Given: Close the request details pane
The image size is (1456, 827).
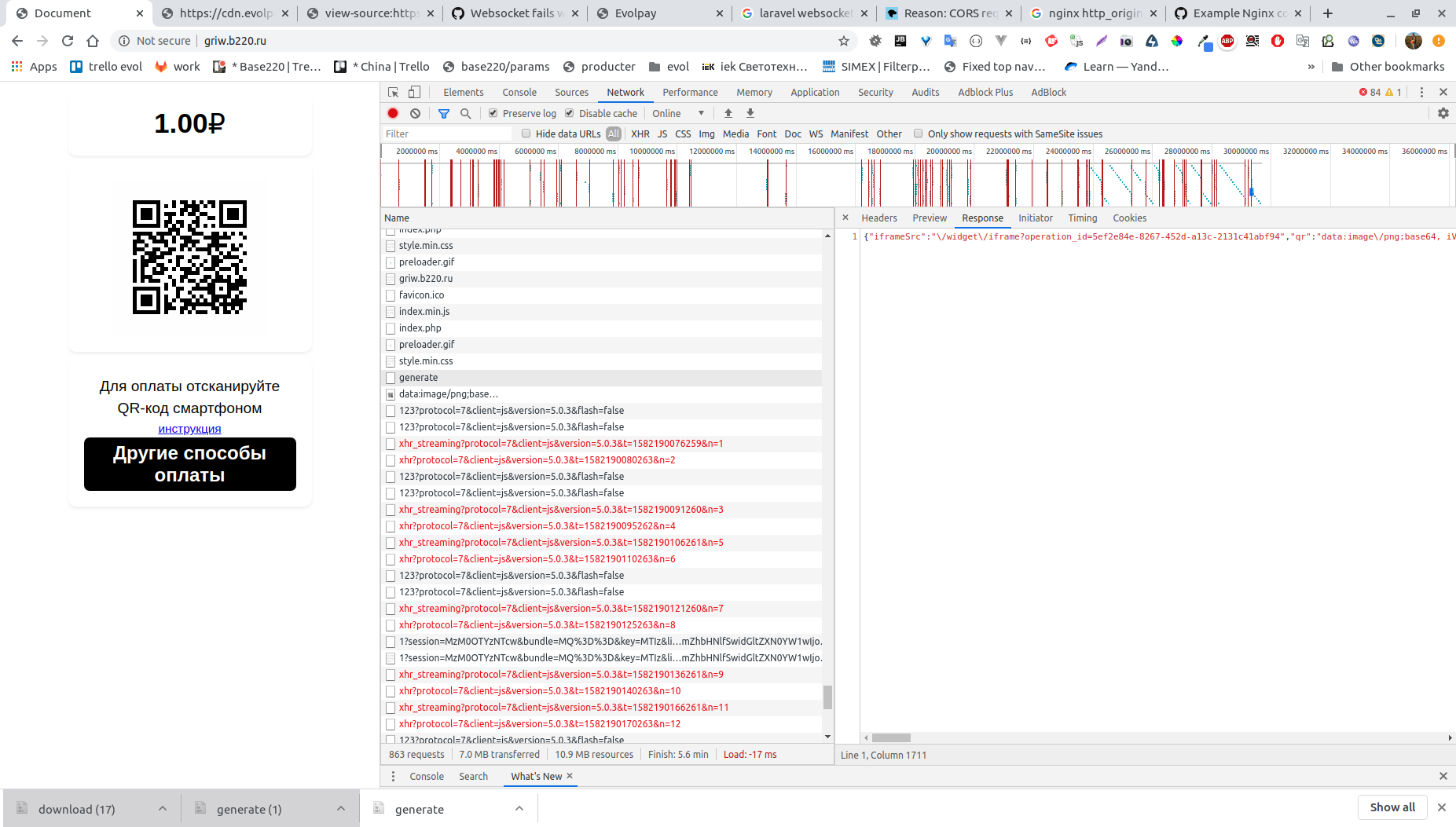Looking at the screenshot, I should click(845, 218).
